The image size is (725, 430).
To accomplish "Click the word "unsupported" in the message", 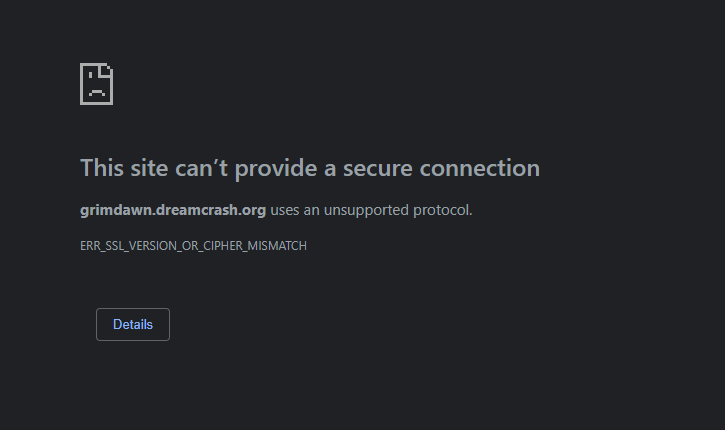I will 365,211.
